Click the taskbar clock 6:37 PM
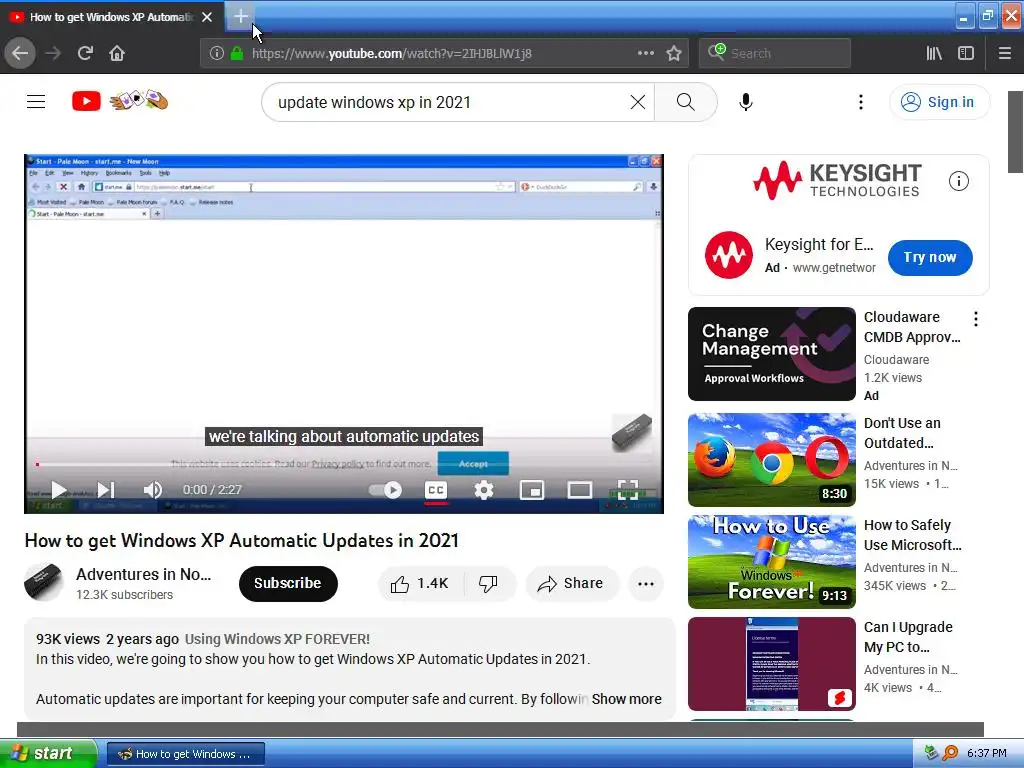The width and height of the screenshot is (1024, 768). pyautogui.click(x=986, y=754)
